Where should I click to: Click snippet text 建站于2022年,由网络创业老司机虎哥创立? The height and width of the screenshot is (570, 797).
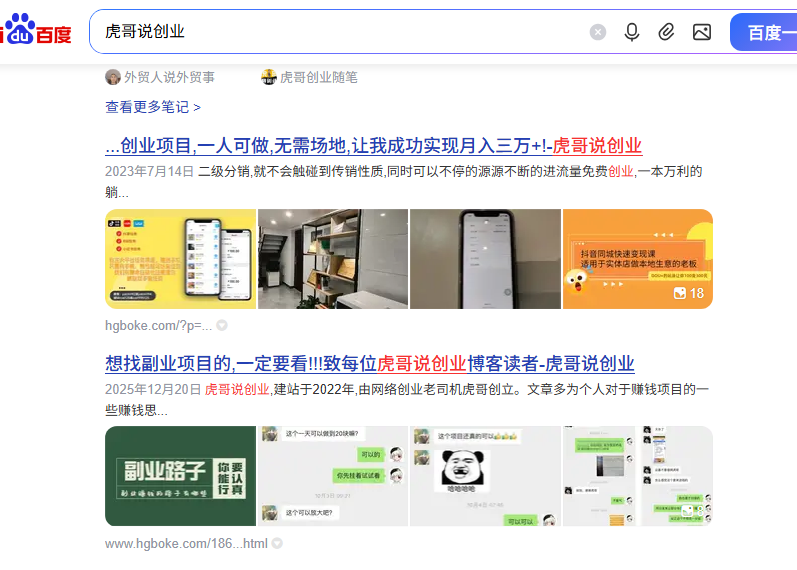coord(395,389)
